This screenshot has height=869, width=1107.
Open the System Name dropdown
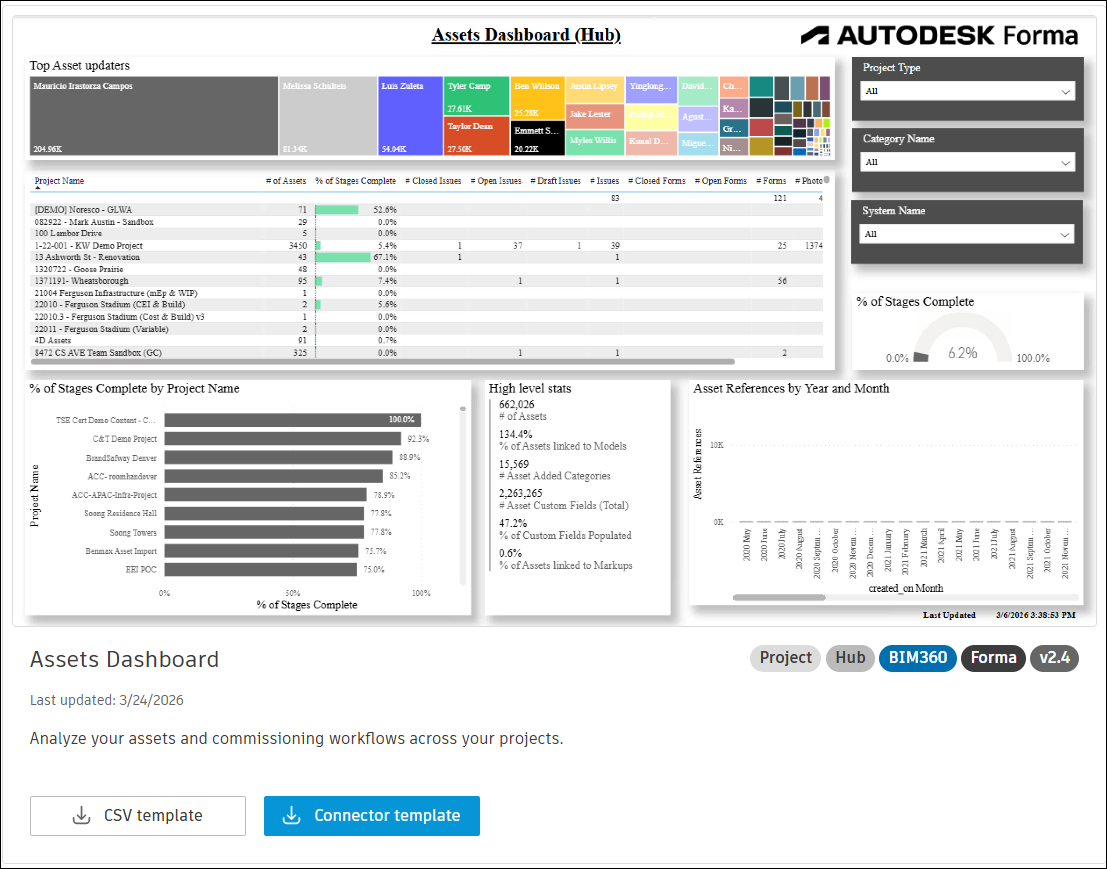(967, 234)
